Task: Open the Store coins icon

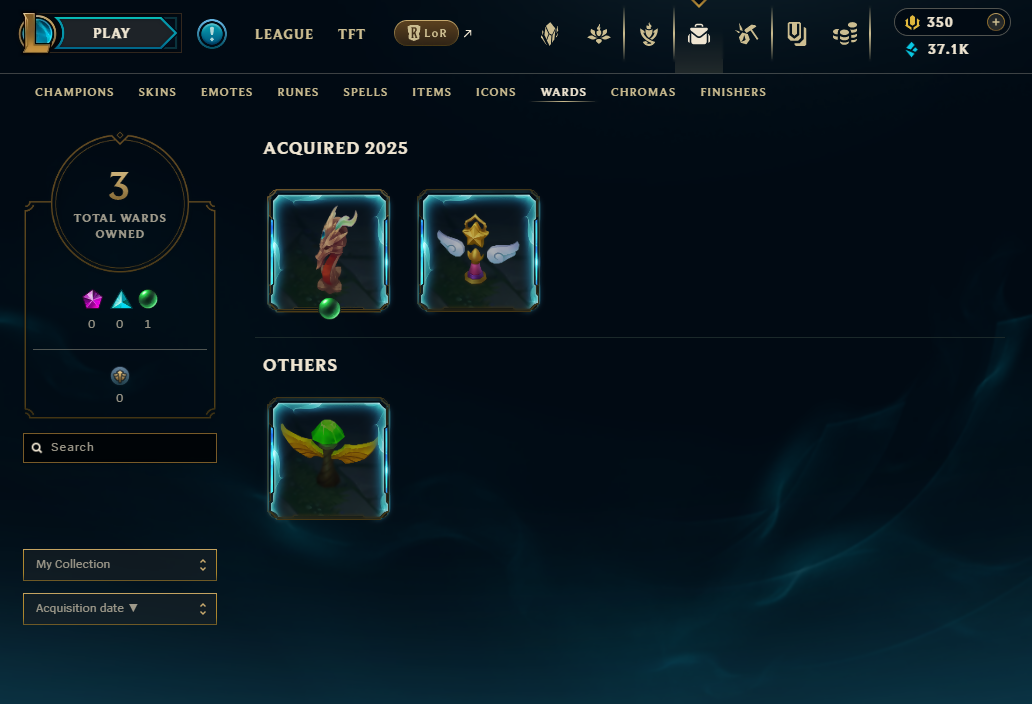Action: pyautogui.click(x=844, y=34)
